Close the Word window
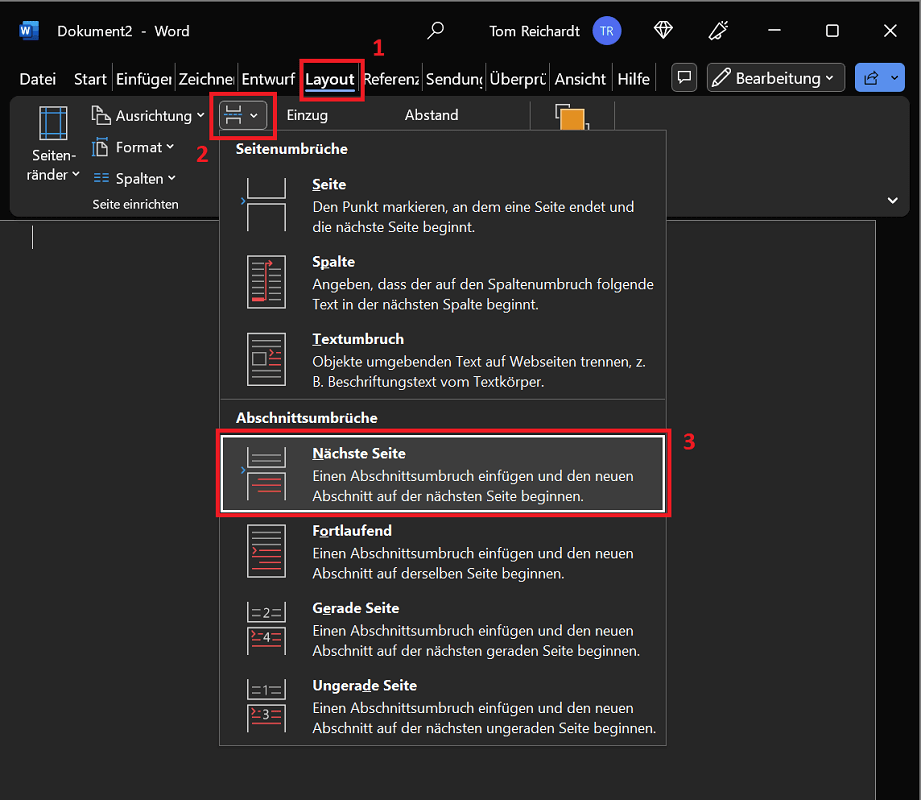 [890, 31]
